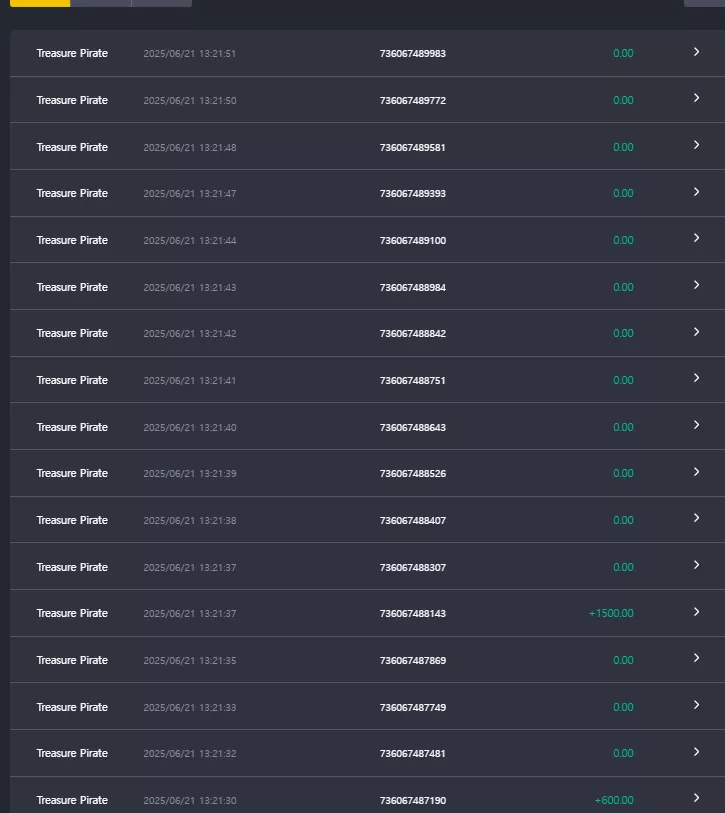The width and height of the screenshot is (725, 813).
Task: Switch to the third gray tab
Action: click(162, 3)
